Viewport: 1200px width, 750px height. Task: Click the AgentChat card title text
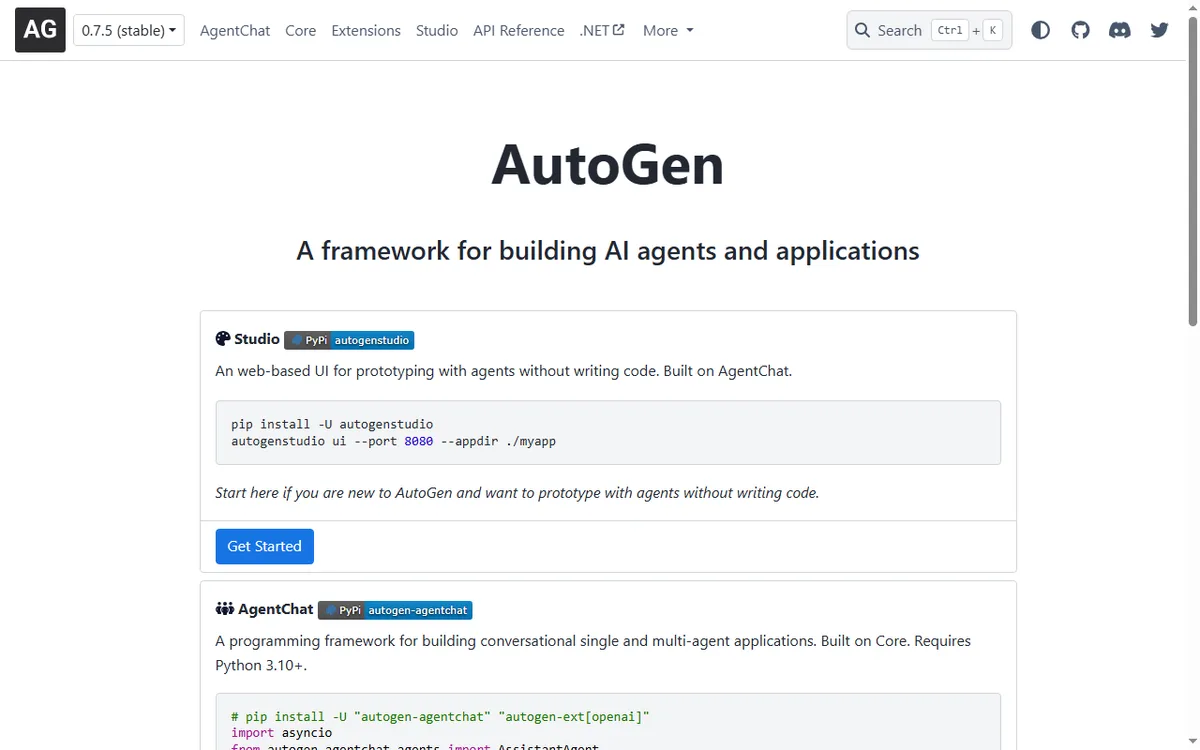coord(276,609)
